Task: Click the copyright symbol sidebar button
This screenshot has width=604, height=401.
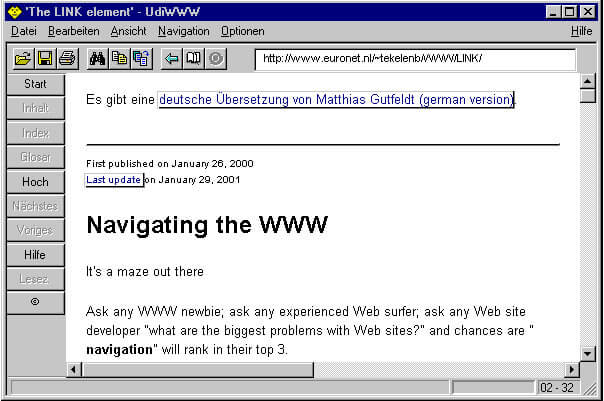Action: click(35, 303)
